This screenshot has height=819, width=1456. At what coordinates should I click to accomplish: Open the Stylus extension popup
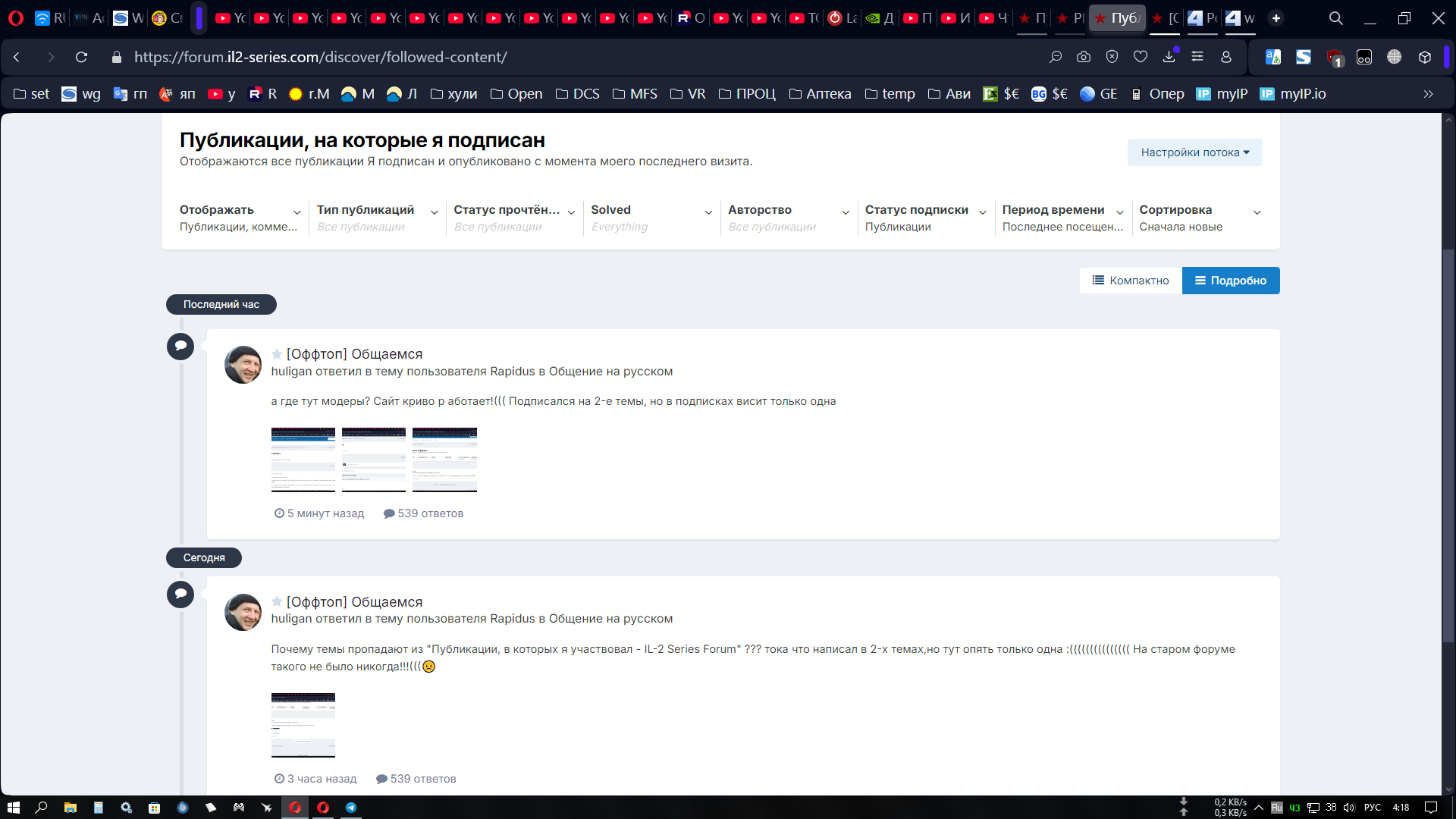point(1304,57)
